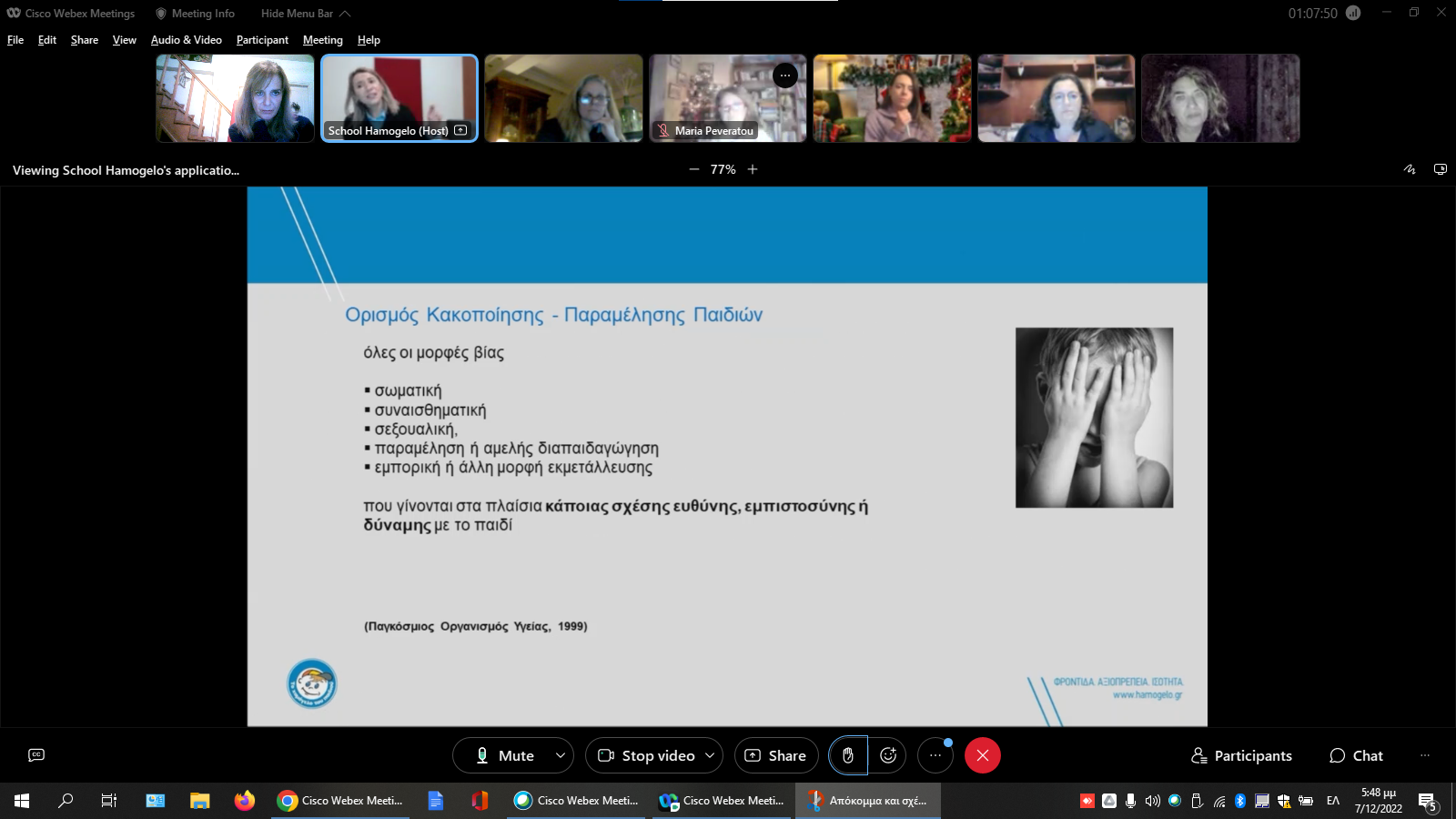Click the red leave meeting button
The height and width of the screenshot is (819, 1456).
(983, 755)
